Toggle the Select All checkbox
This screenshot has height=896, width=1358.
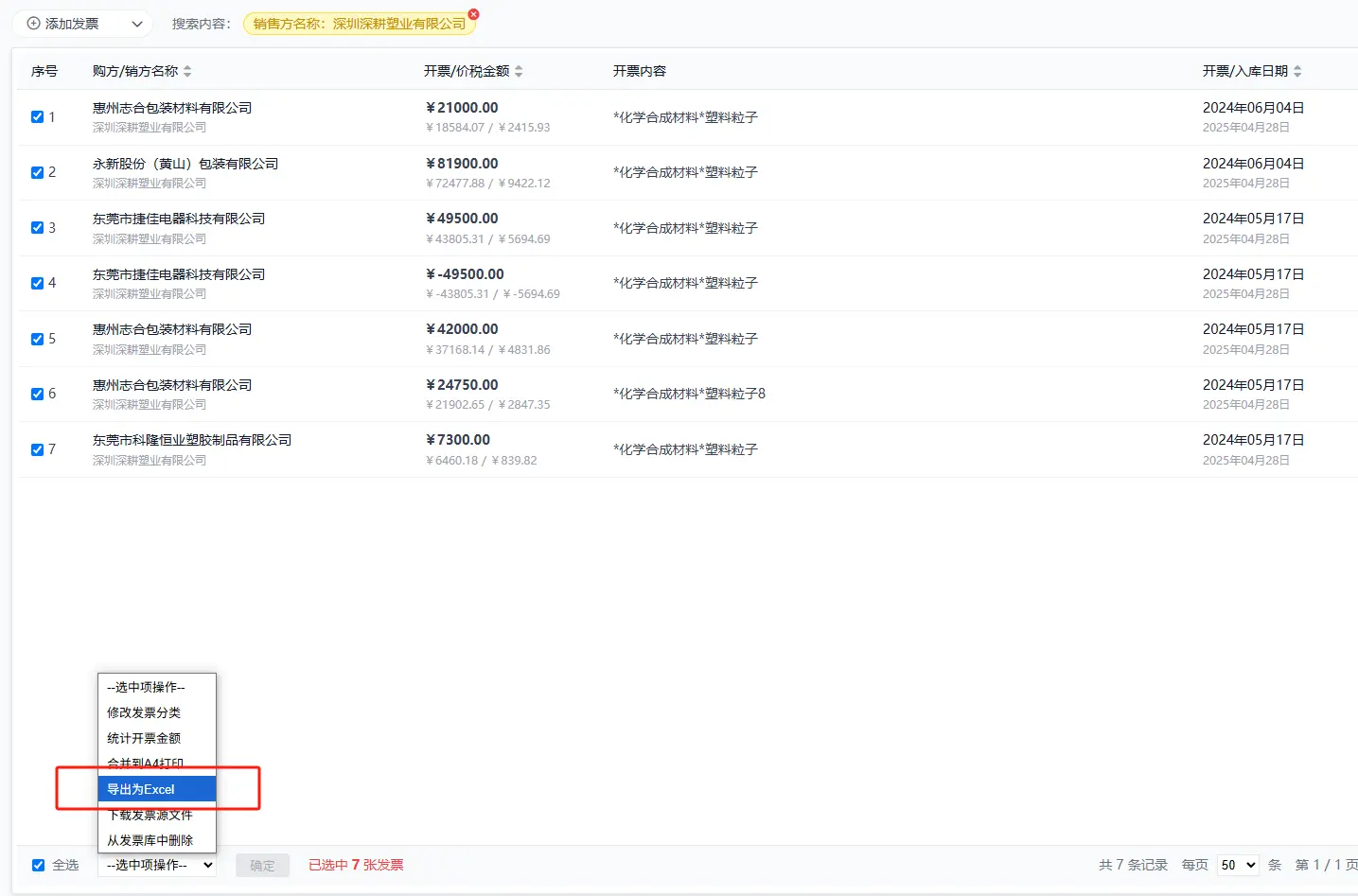pos(39,865)
